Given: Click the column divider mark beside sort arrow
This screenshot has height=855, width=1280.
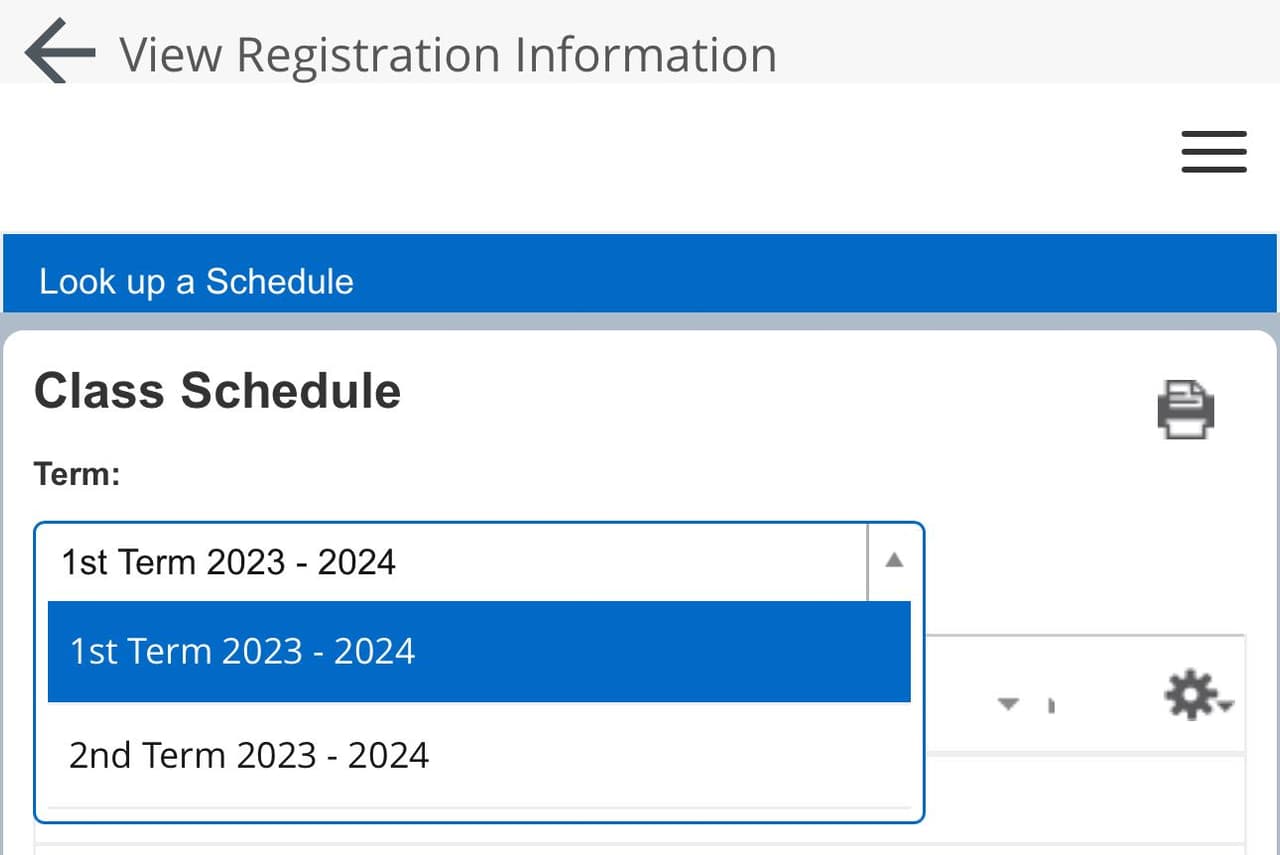Looking at the screenshot, I should point(1051,706).
